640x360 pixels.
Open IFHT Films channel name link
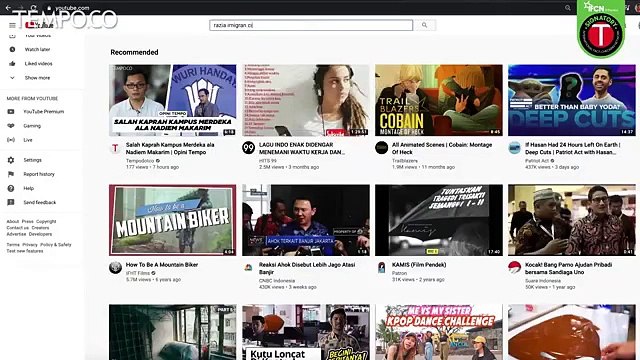point(138,273)
